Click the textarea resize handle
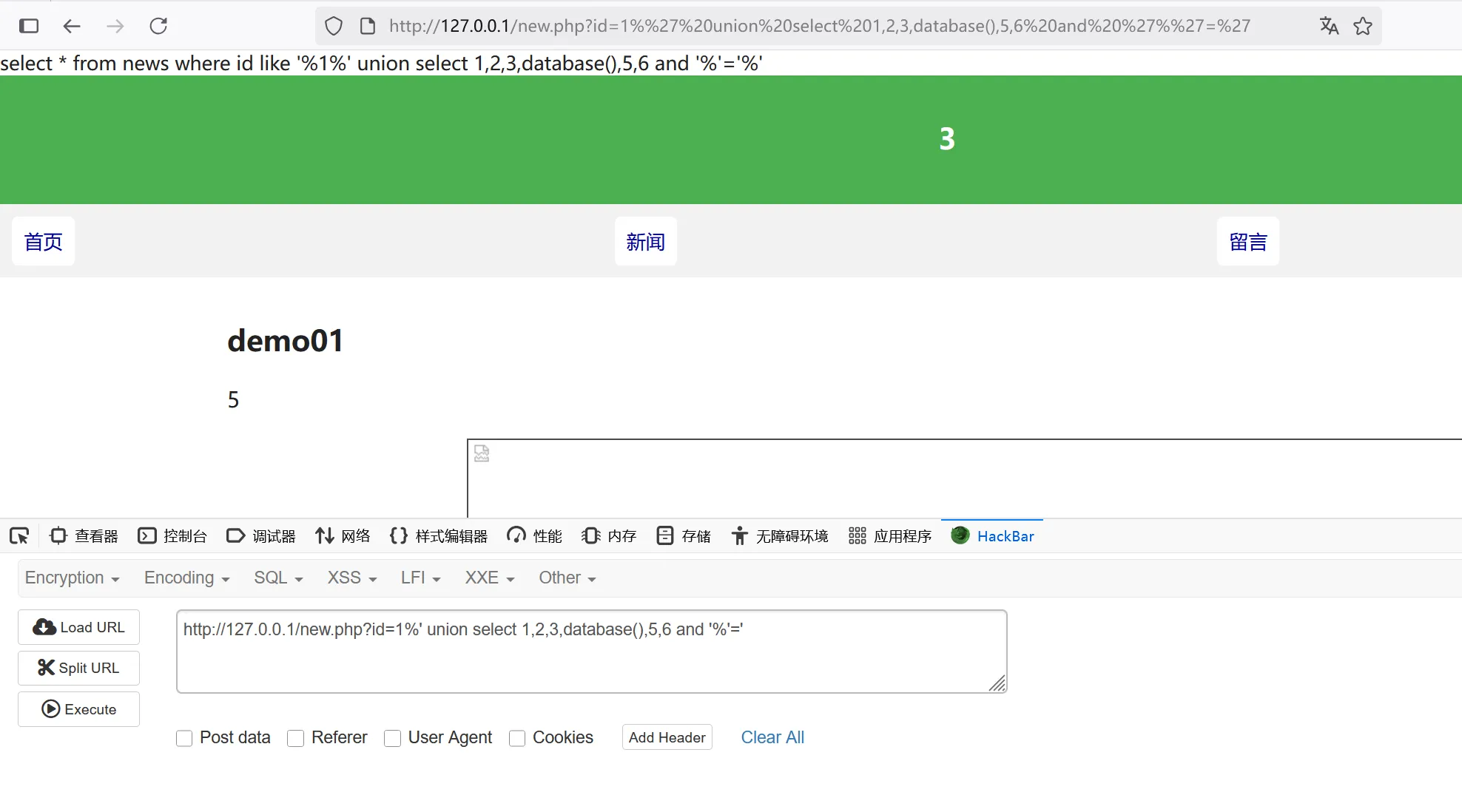 pyautogui.click(x=997, y=684)
